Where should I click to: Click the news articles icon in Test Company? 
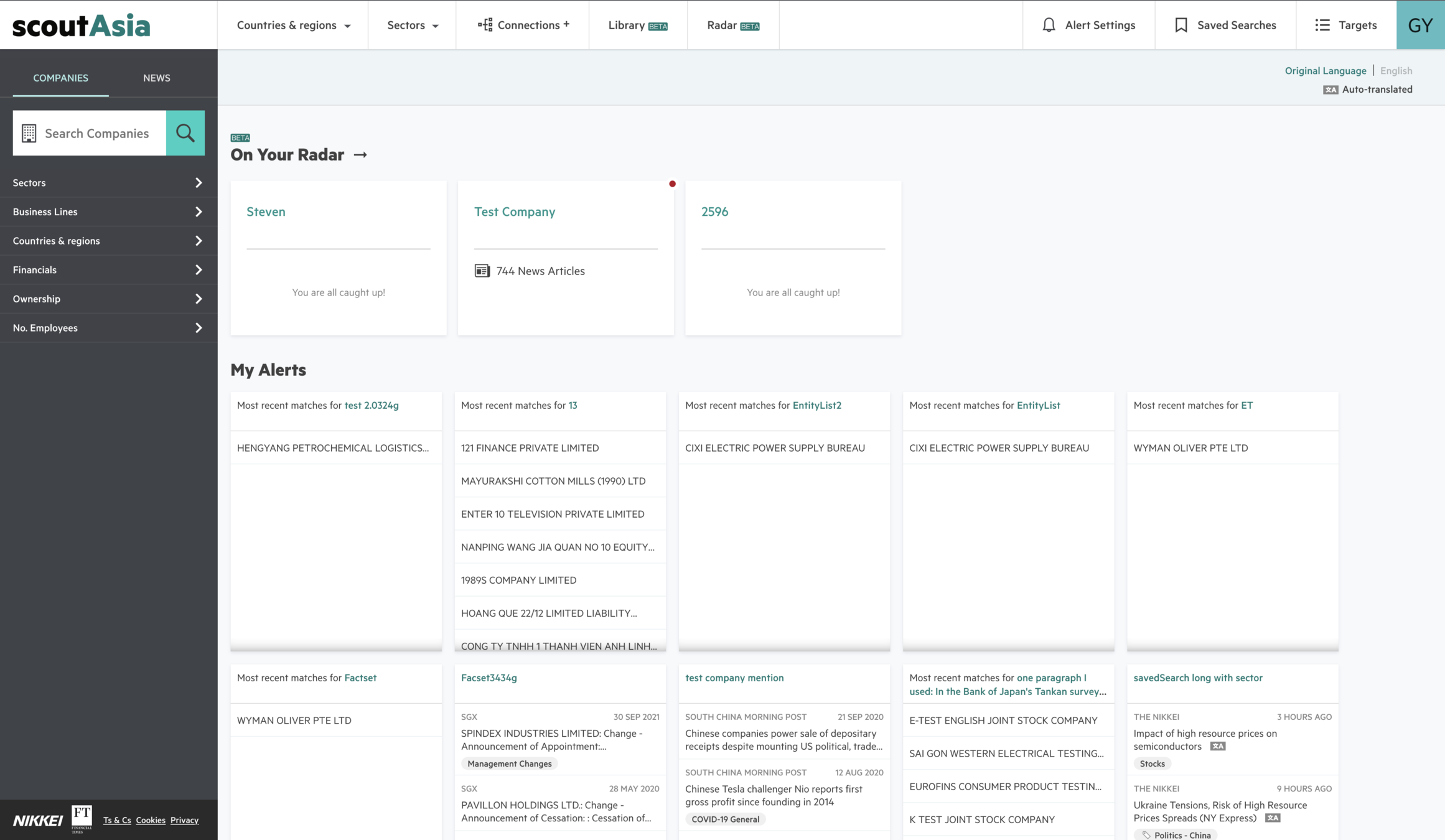(x=482, y=271)
